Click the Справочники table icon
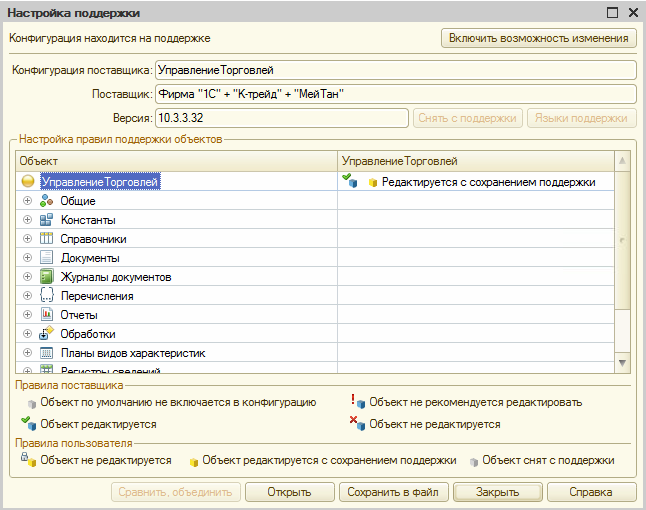Image resolution: width=646 pixels, height=510 pixels. (x=46, y=239)
